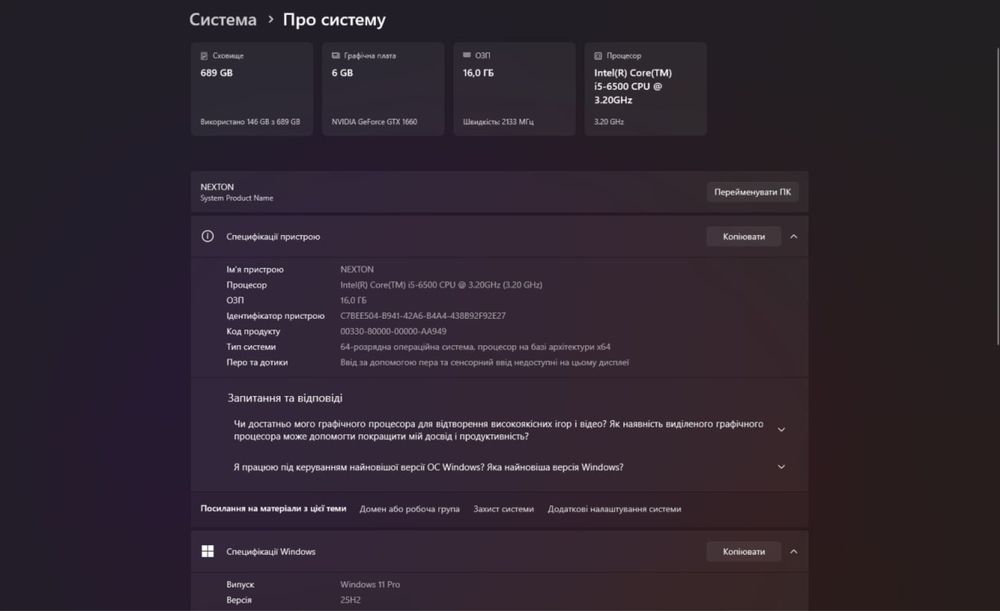The width and height of the screenshot is (1000, 611).
Task: Collapse the Специфікації пристрою section chevron
Action: 794,237
